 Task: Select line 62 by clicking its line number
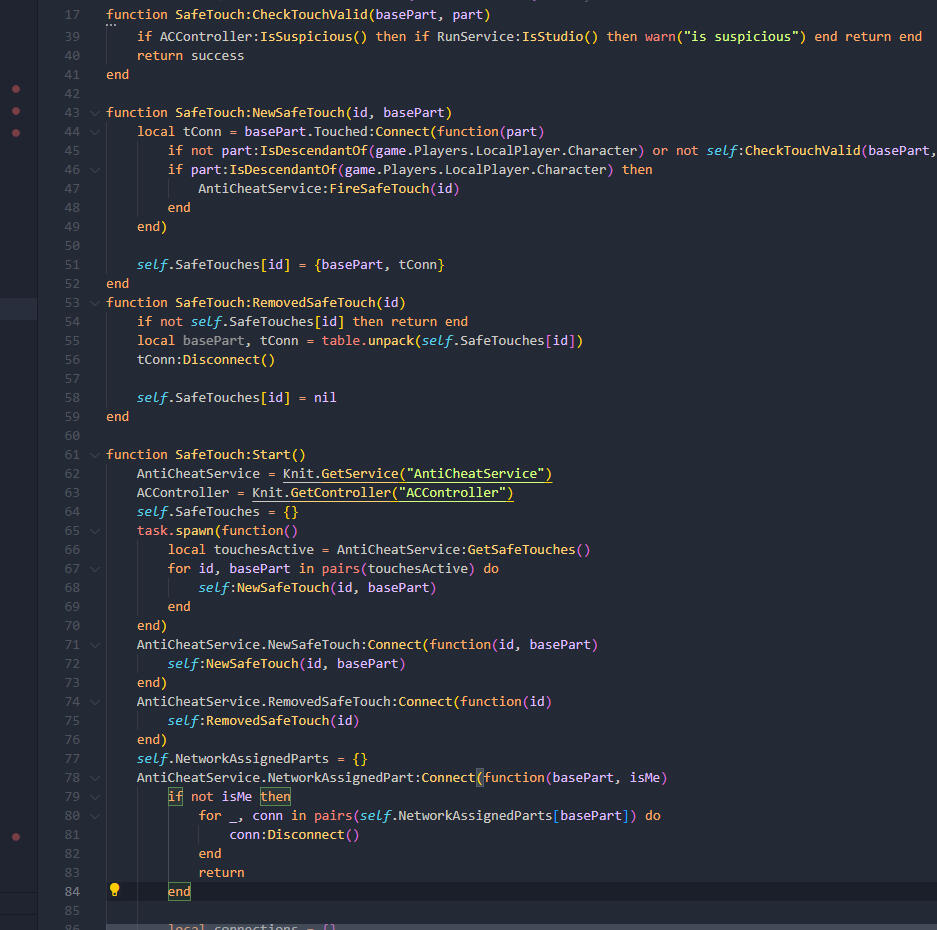click(71, 473)
